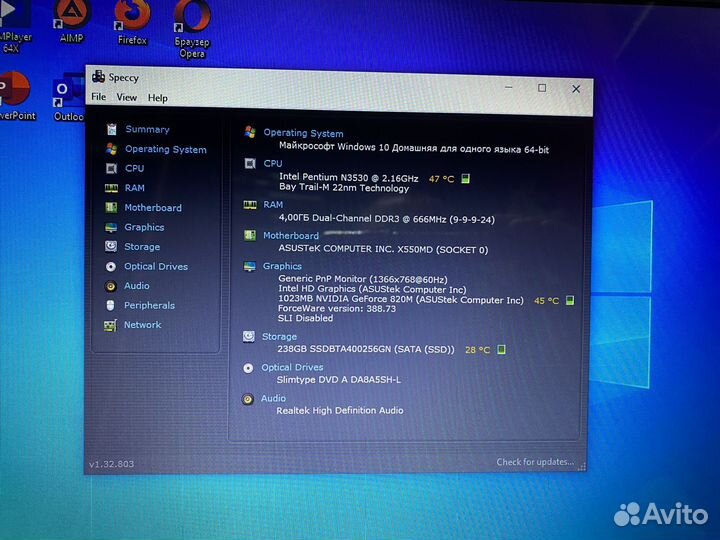This screenshot has height=540, width=720.
Task: Click the Audio speaker icon in summary pane
Action: tap(248, 399)
